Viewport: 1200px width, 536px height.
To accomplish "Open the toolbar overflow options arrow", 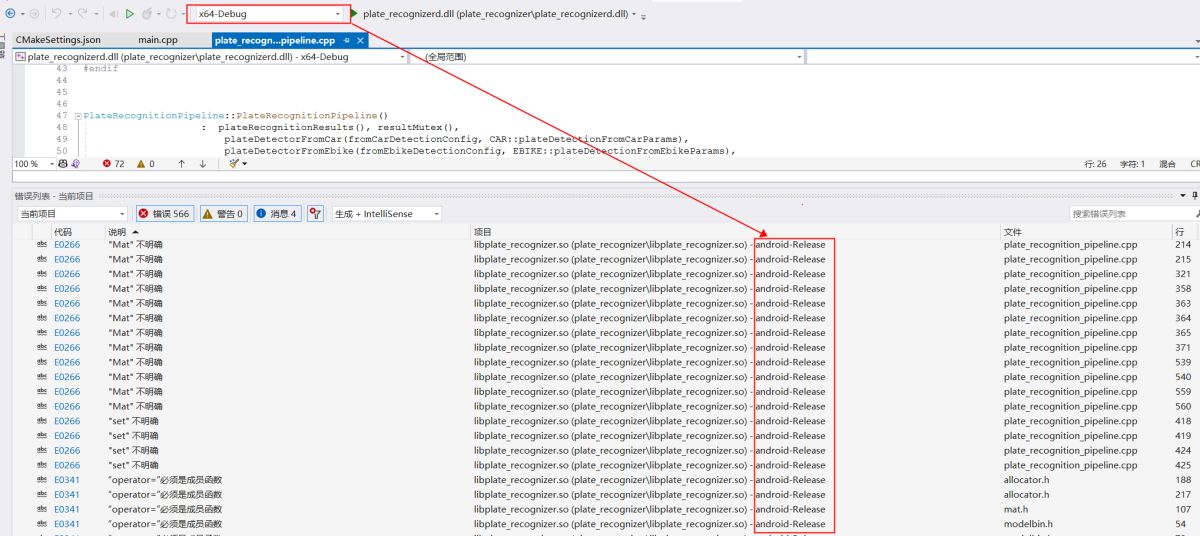I will point(644,16).
